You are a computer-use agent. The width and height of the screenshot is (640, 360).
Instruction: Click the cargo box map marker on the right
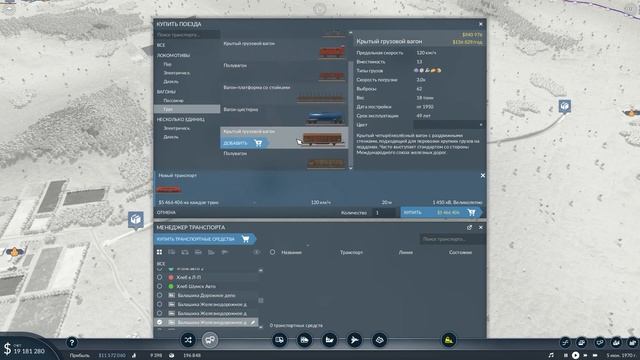point(564,107)
